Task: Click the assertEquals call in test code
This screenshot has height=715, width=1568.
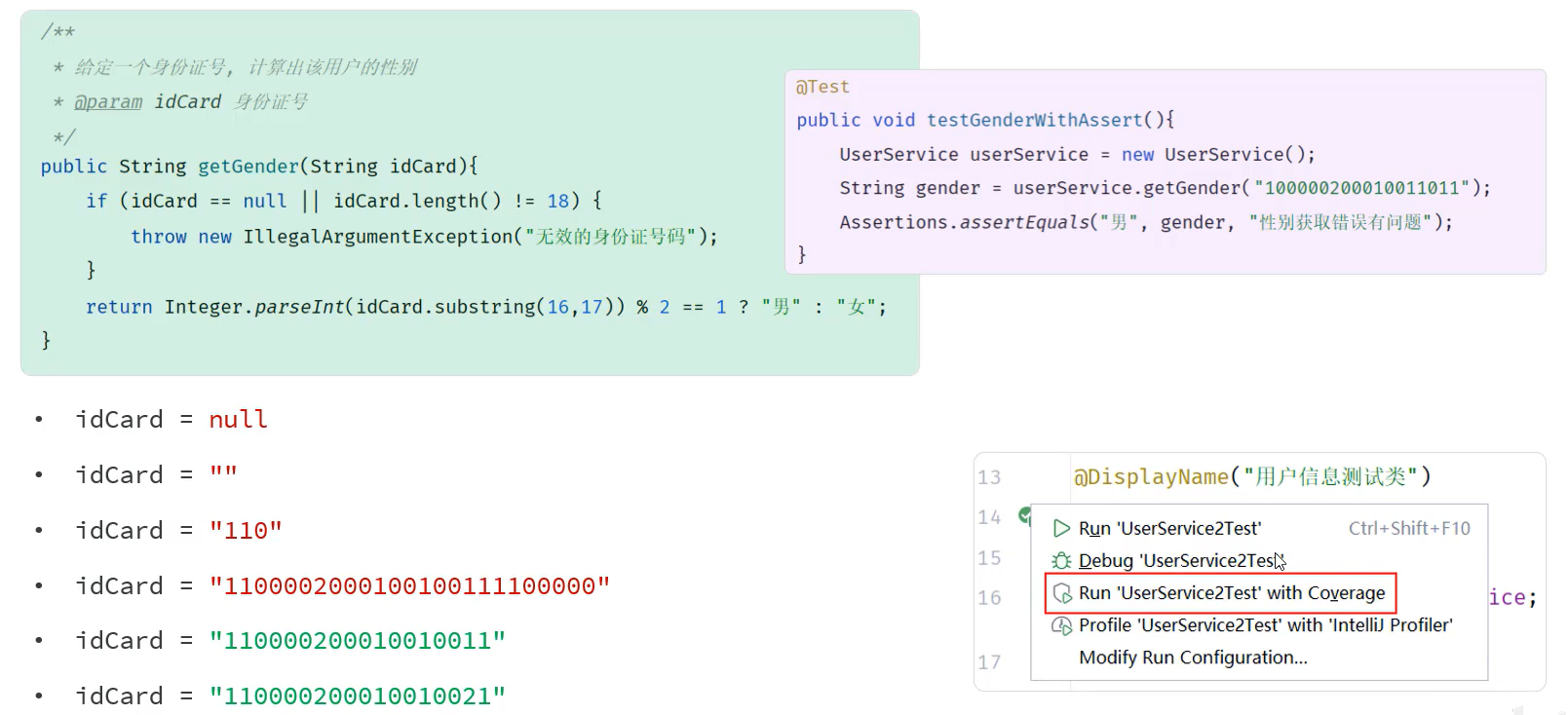Action: pos(1023,222)
